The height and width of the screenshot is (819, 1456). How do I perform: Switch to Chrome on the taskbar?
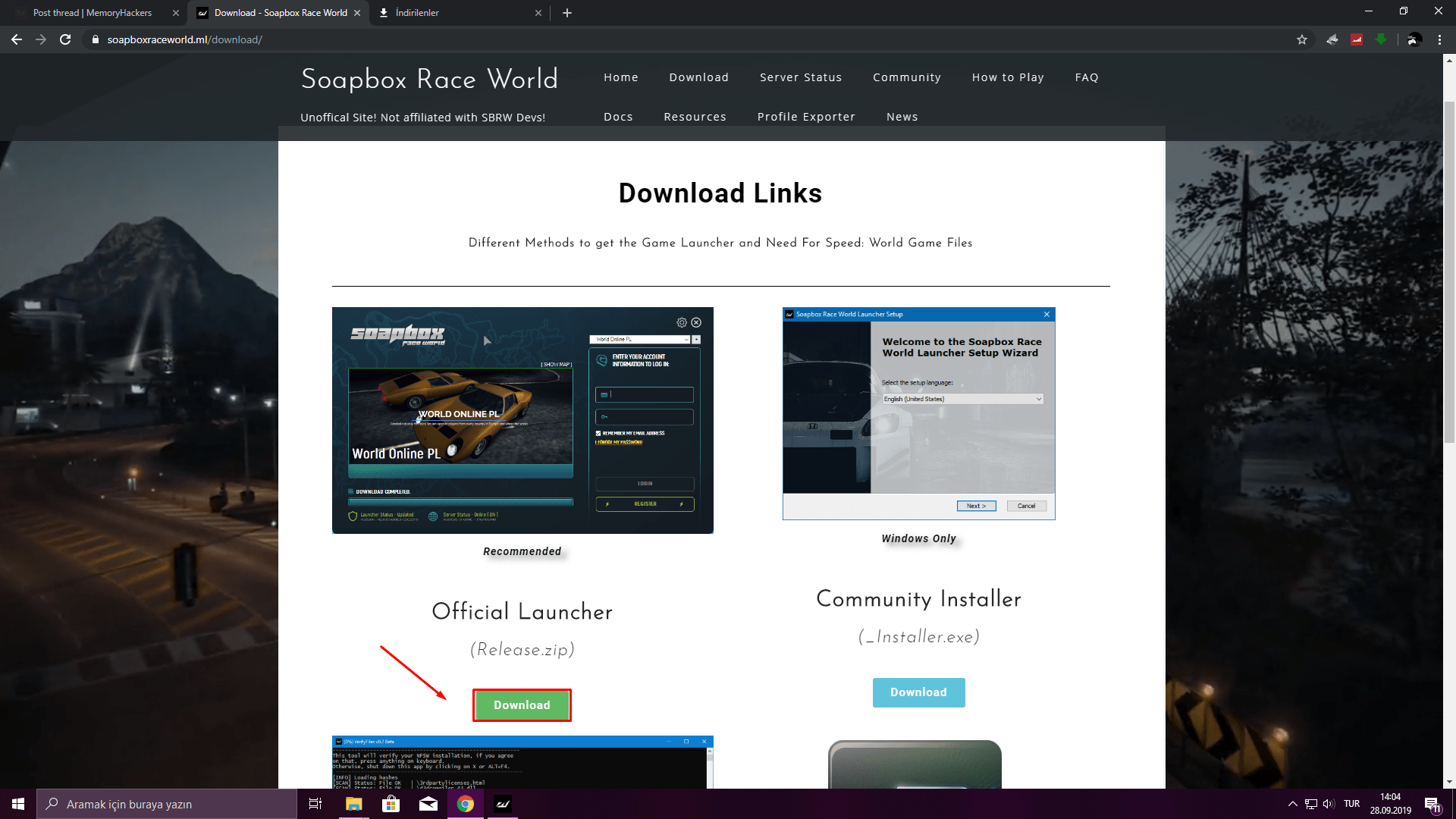point(466,804)
